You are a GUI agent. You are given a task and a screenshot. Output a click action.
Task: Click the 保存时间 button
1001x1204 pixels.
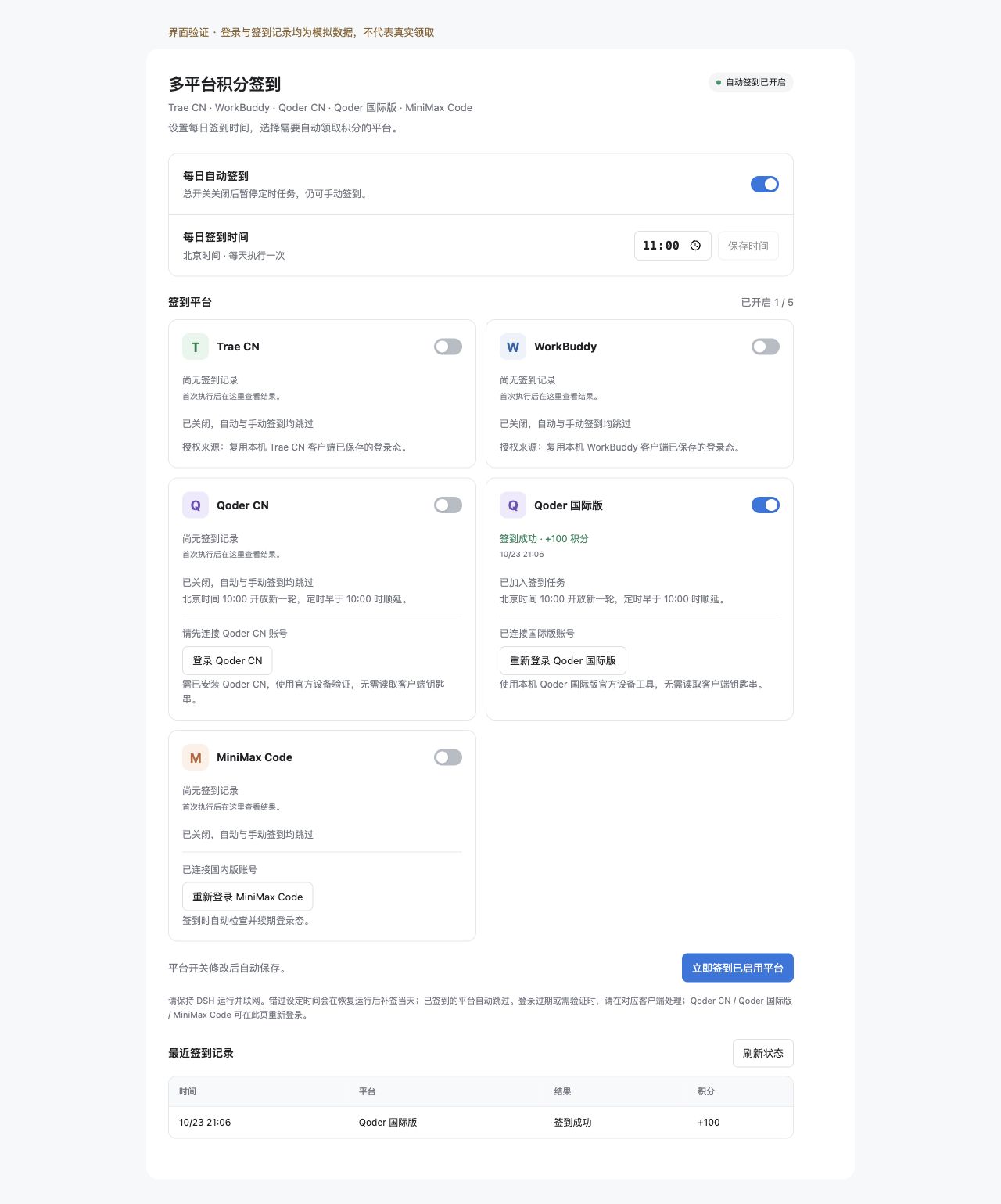pyautogui.click(x=748, y=246)
